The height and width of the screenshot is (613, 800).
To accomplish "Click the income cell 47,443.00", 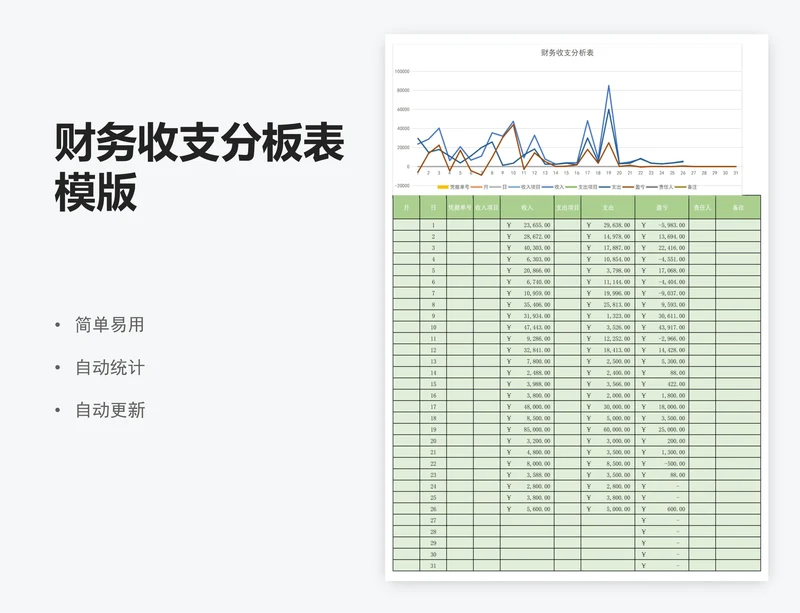I will [x=527, y=327].
